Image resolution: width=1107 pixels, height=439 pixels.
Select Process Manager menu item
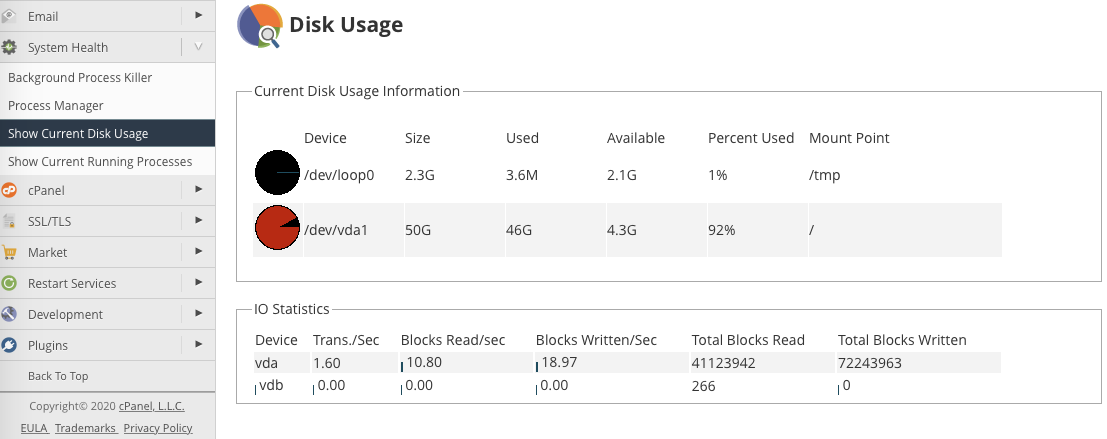[56, 105]
